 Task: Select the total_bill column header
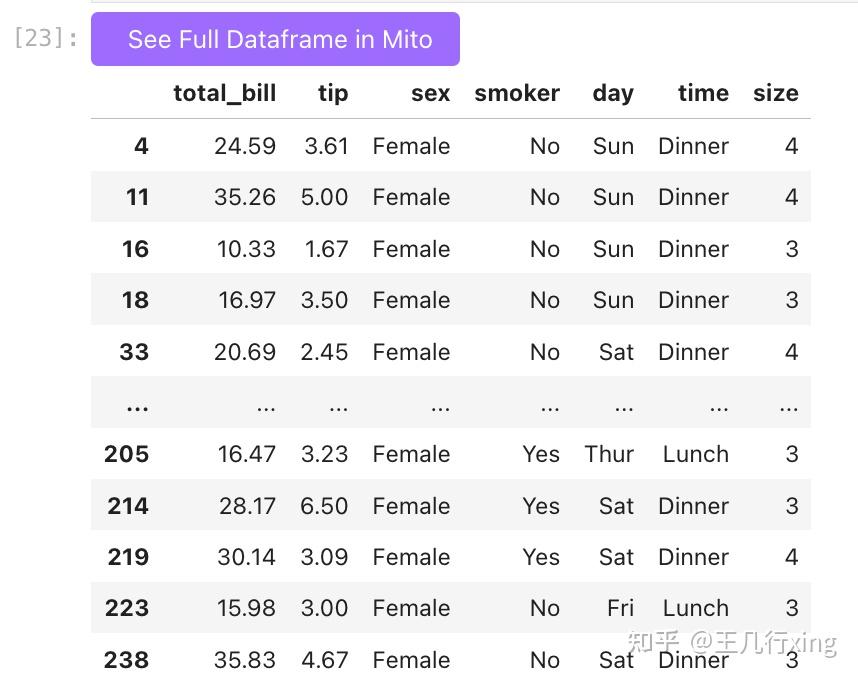[x=225, y=93]
